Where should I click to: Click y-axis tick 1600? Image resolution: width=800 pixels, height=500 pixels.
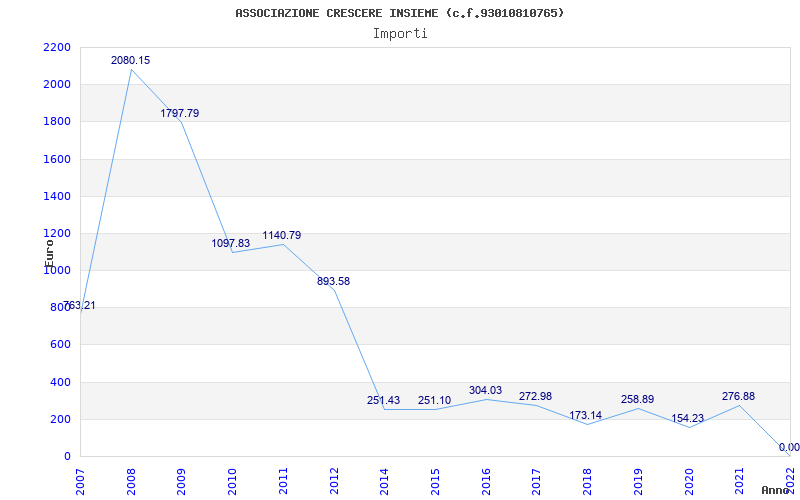(58, 159)
